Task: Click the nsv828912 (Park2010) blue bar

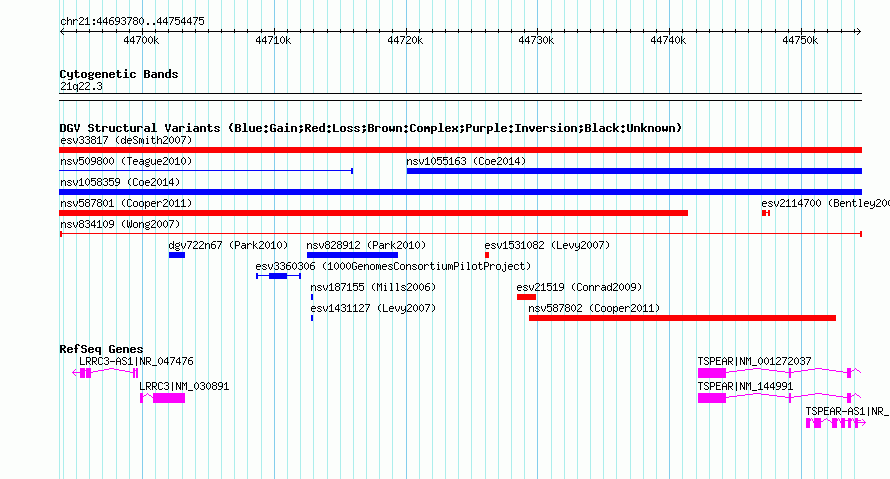Action: click(x=352, y=255)
